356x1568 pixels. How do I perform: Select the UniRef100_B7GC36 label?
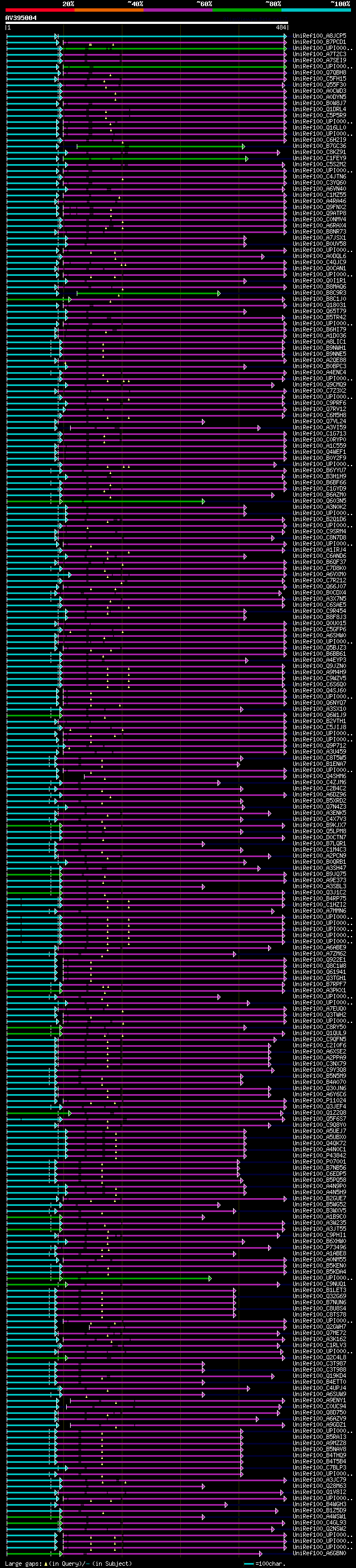(319, 146)
